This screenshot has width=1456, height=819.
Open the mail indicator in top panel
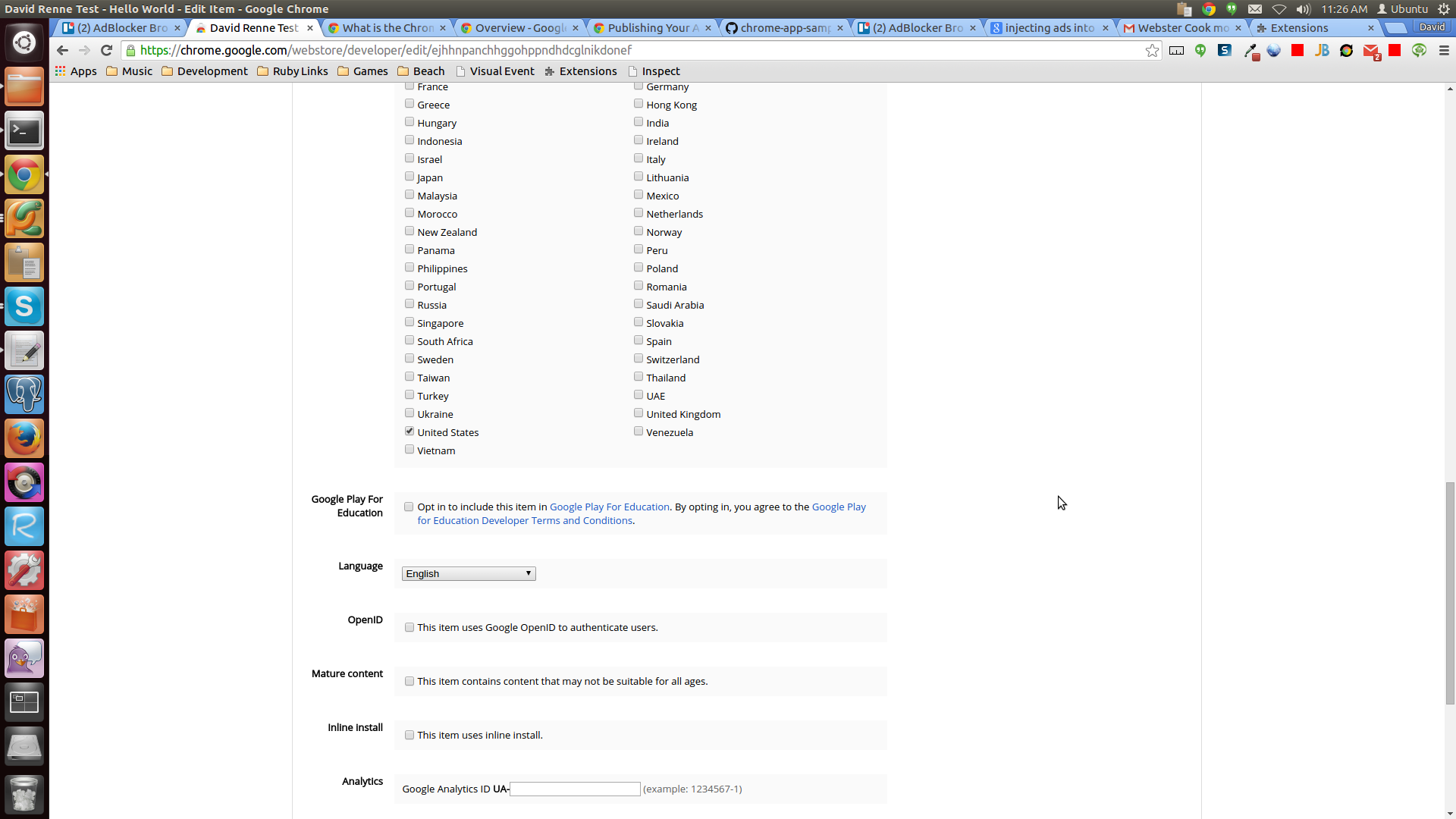[x=1255, y=9]
